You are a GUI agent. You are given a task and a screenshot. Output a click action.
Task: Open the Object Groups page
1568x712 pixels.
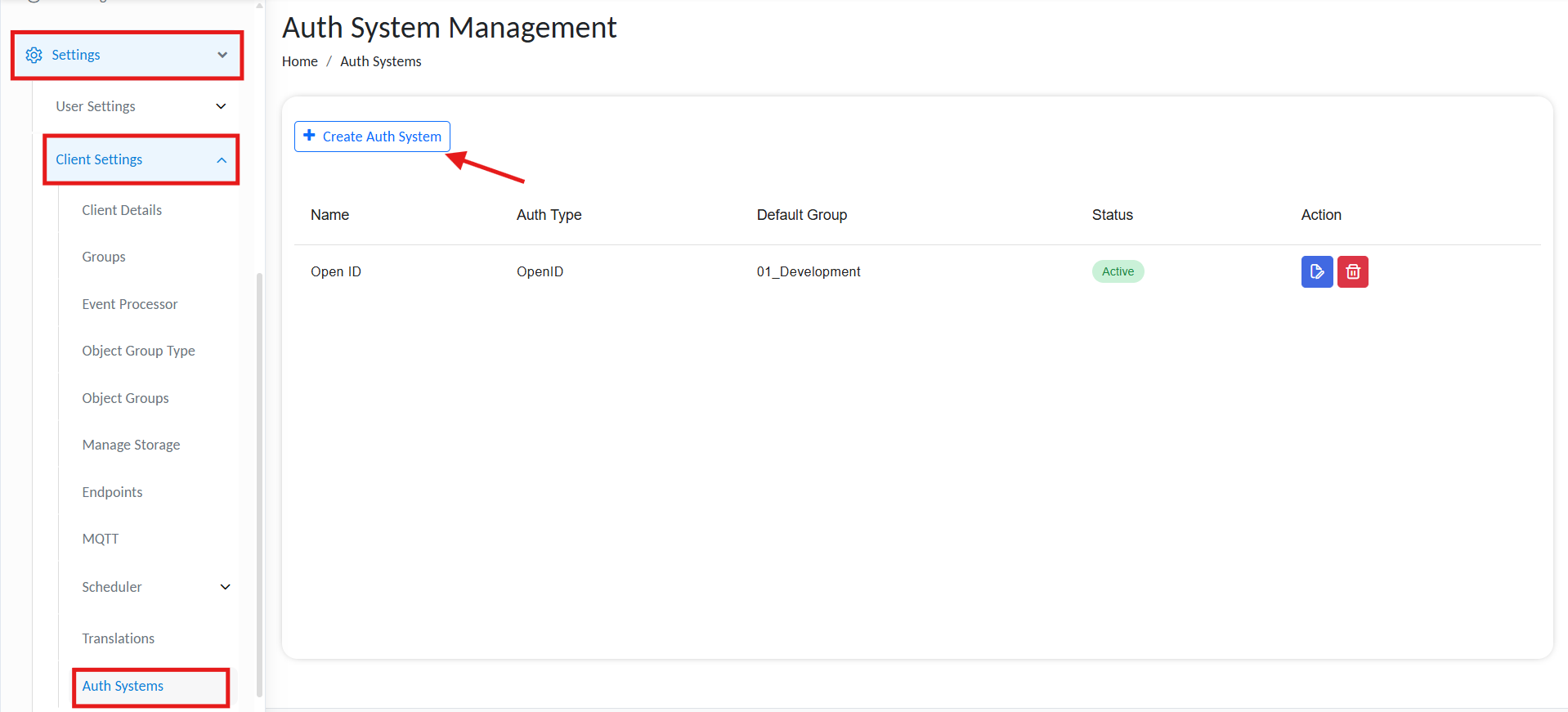(125, 398)
